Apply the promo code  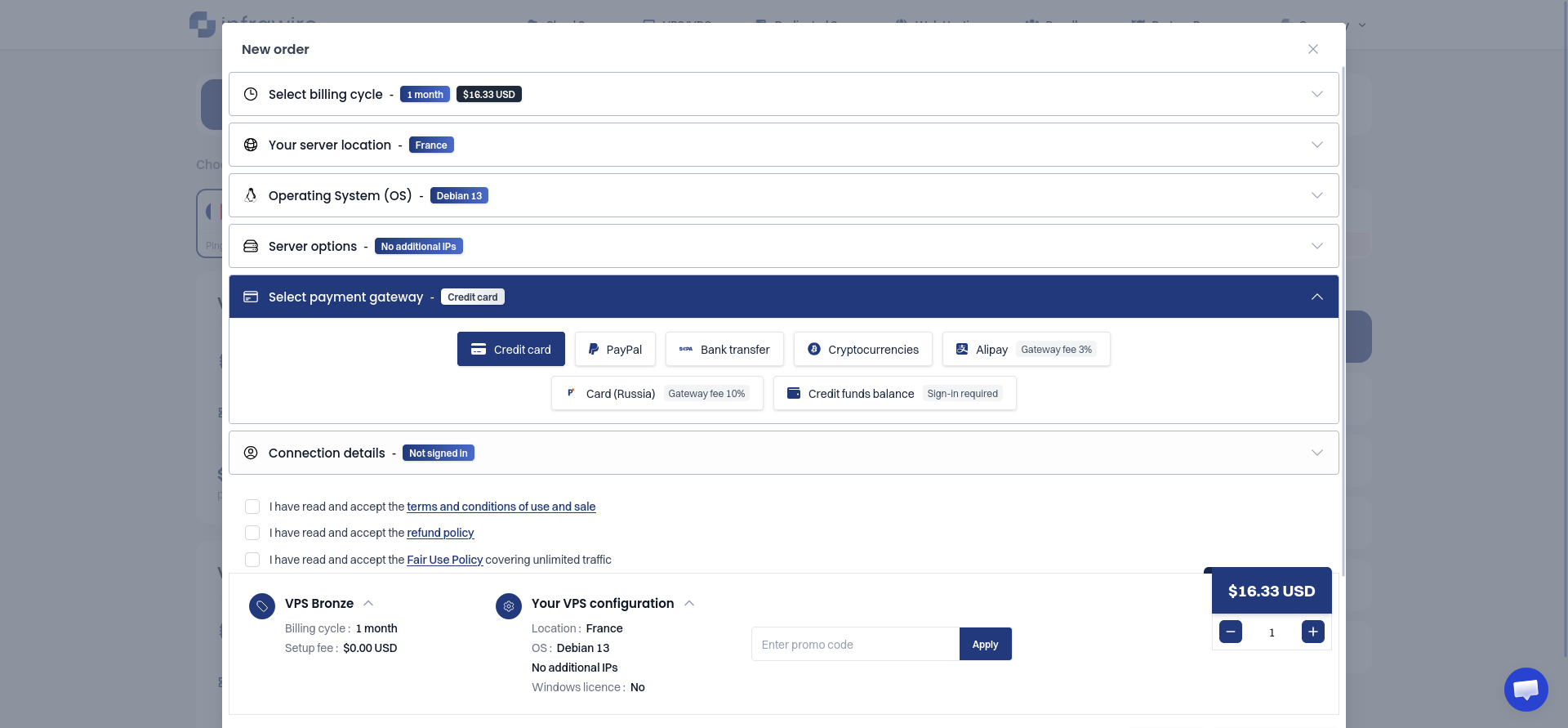(986, 644)
